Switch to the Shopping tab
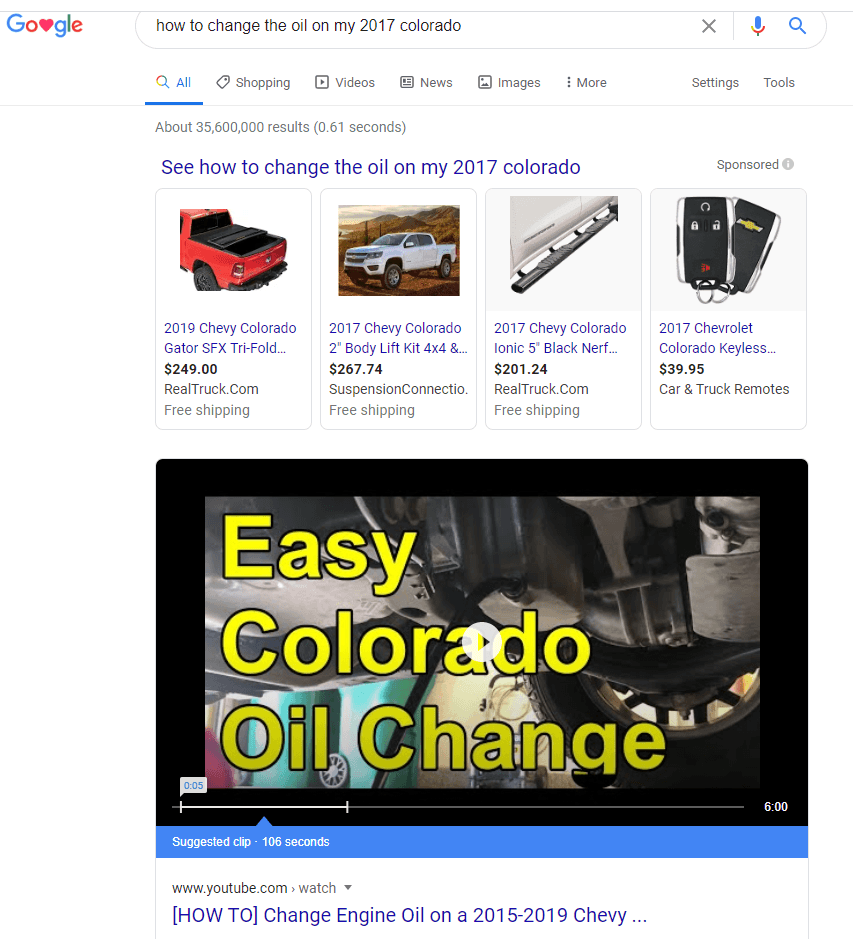 coord(253,83)
